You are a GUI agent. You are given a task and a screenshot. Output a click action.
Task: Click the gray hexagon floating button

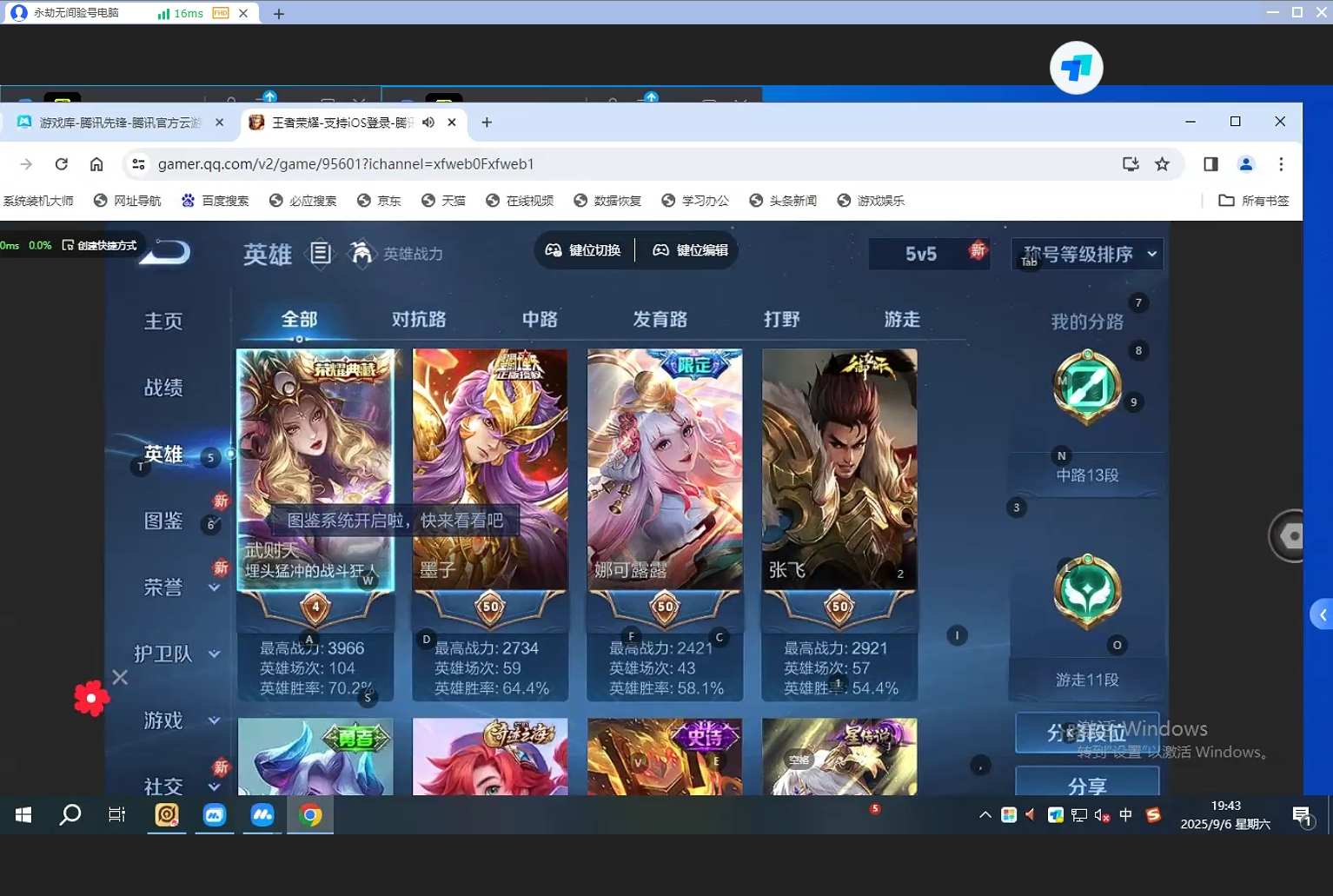(x=1291, y=535)
